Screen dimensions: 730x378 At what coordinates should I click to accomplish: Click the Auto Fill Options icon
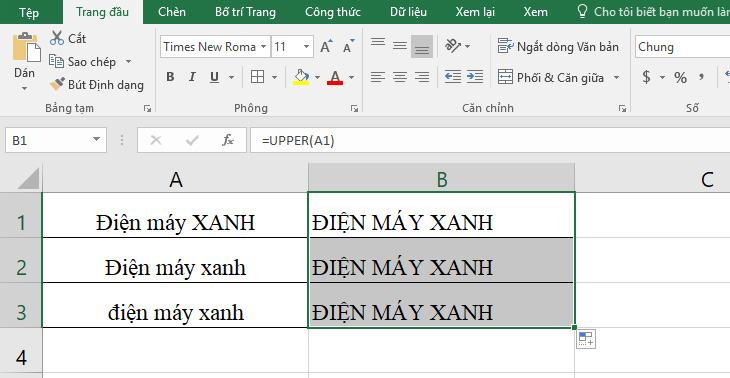586,339
